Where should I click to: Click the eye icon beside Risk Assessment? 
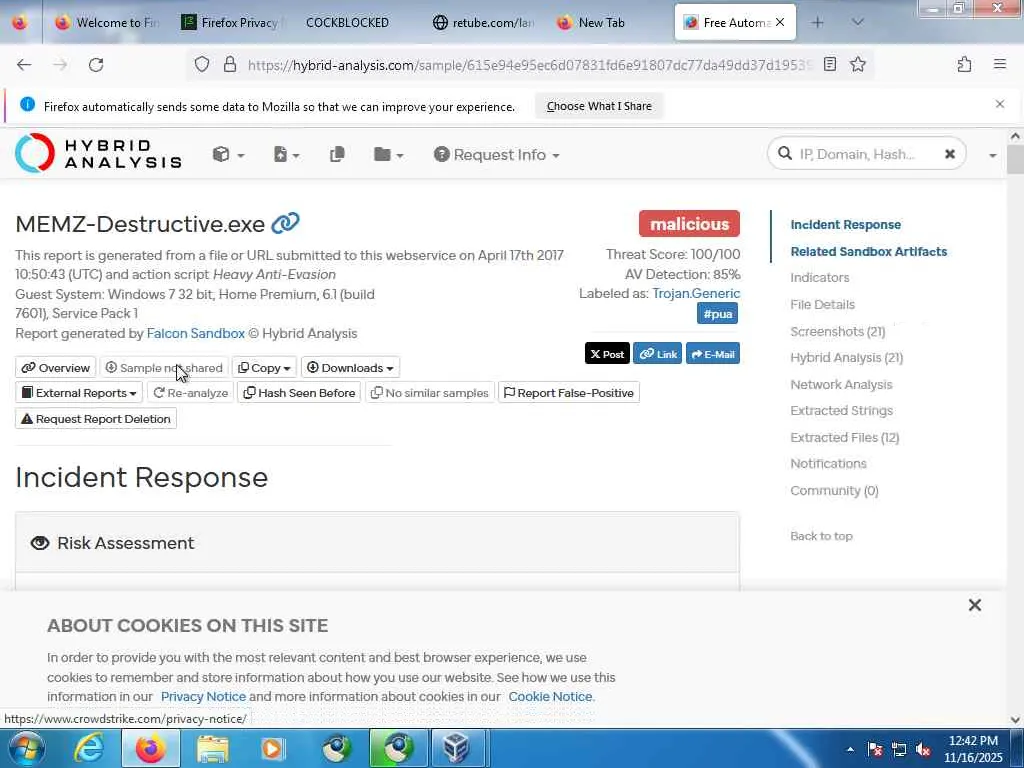[40, 543]
